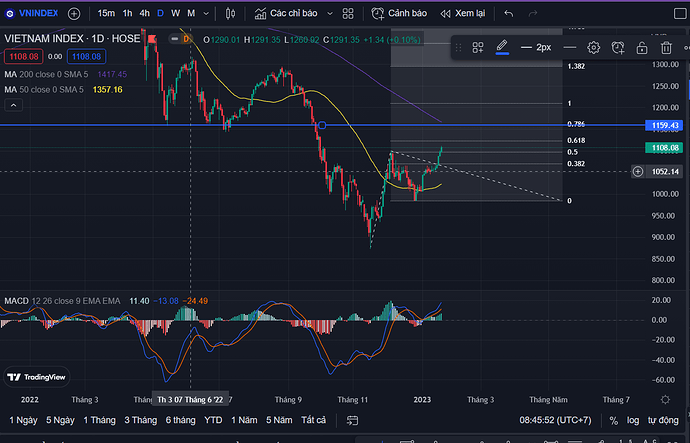The height and width of the screenshot is (443, 690).
Task: Select the 1h timeframe
Action: coord(127,14)
